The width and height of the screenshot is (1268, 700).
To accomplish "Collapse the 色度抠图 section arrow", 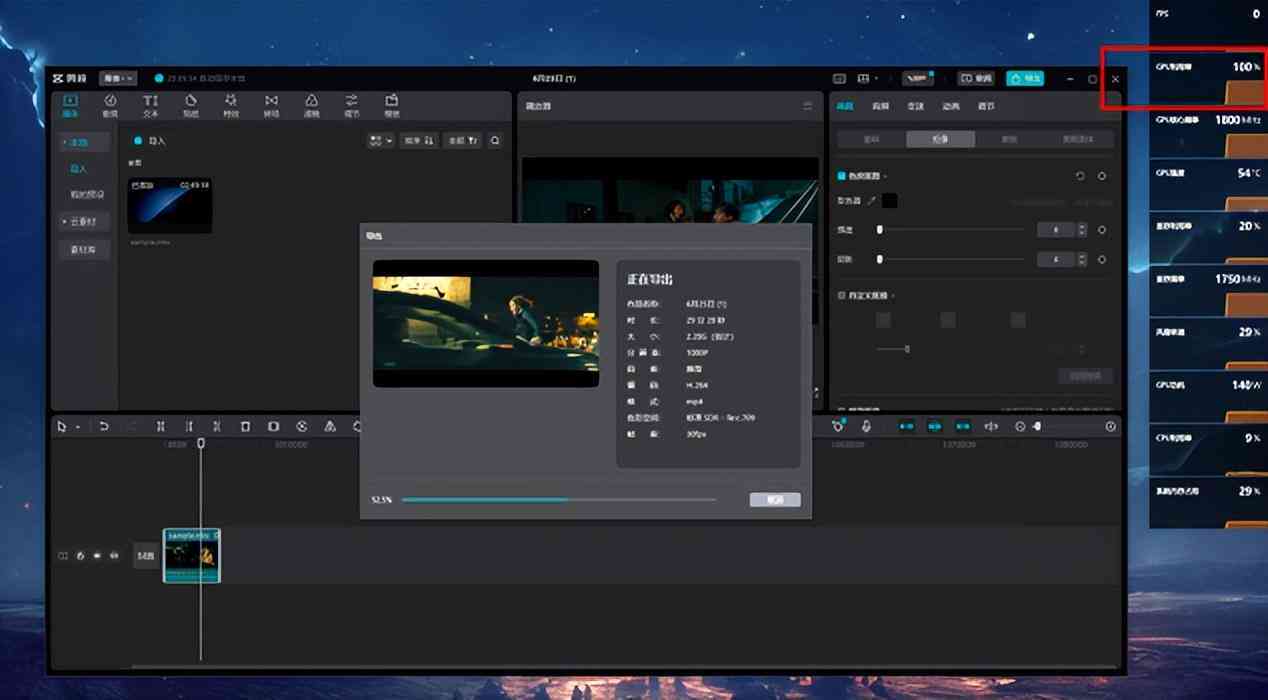I will click(887, 176).
